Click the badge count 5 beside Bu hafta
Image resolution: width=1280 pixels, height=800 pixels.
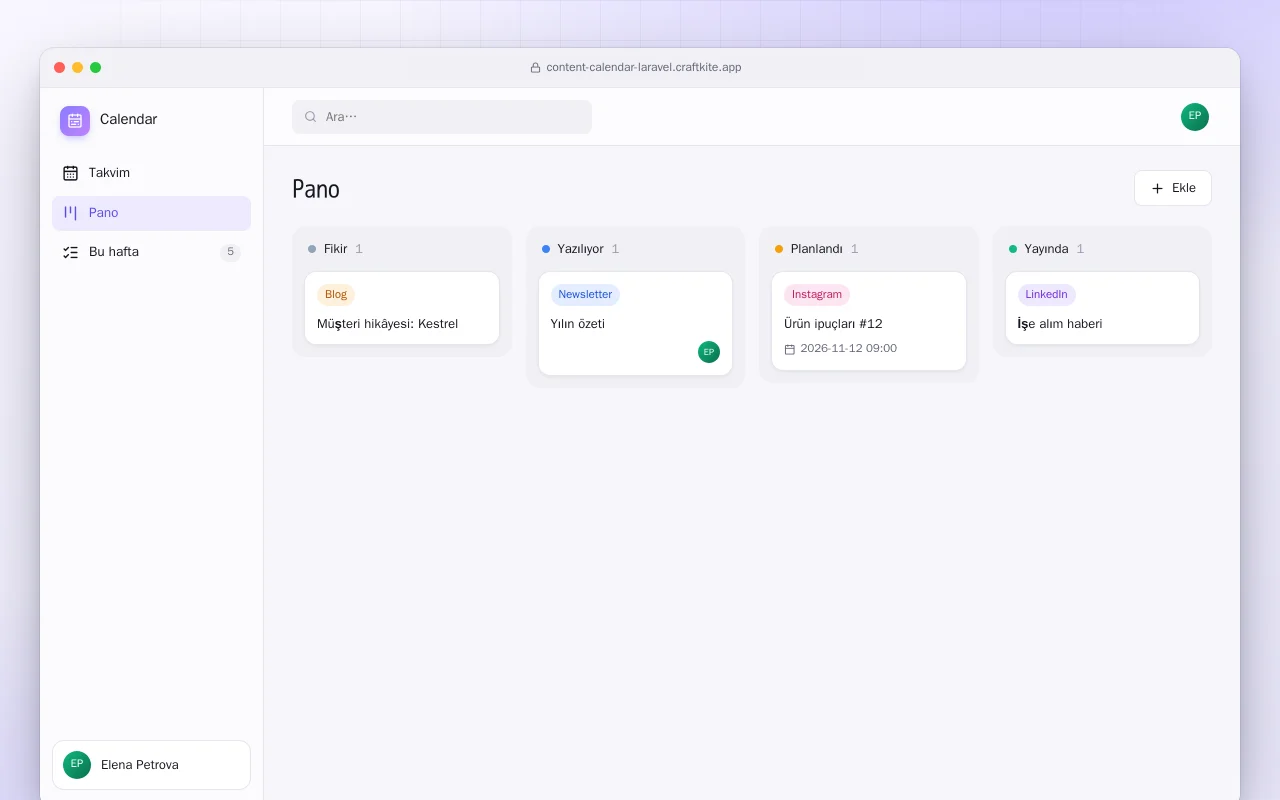pyautogui.click(x=230, y=252)
